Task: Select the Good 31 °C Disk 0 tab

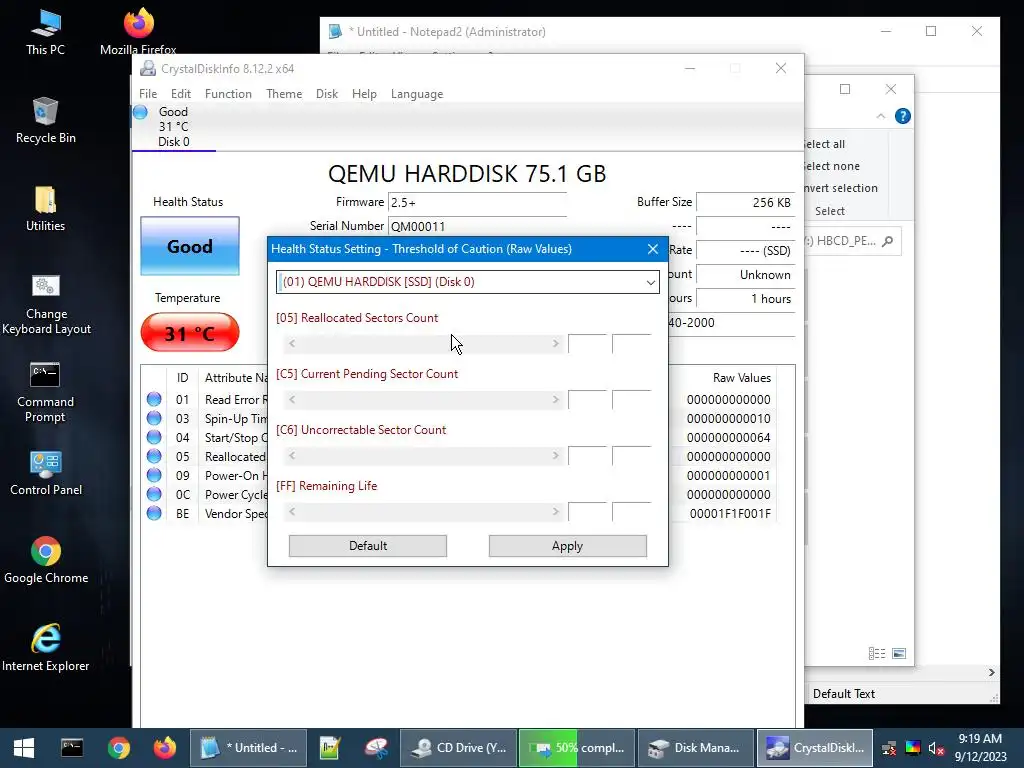Action: click(174, 127)
